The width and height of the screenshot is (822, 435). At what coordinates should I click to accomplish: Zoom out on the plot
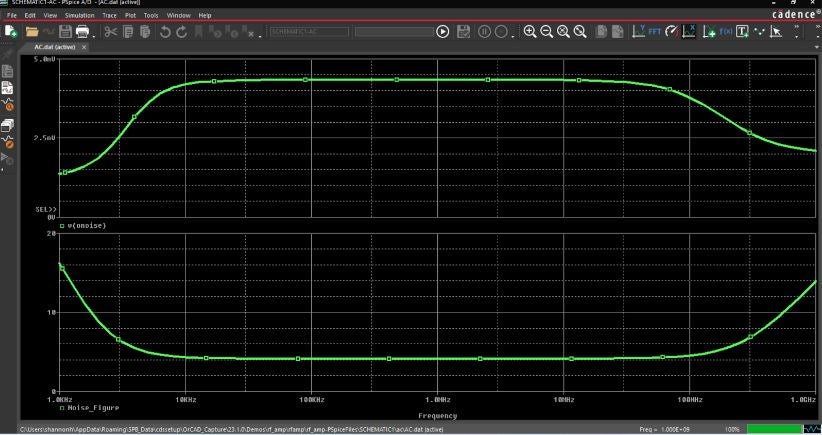point(546,32)
